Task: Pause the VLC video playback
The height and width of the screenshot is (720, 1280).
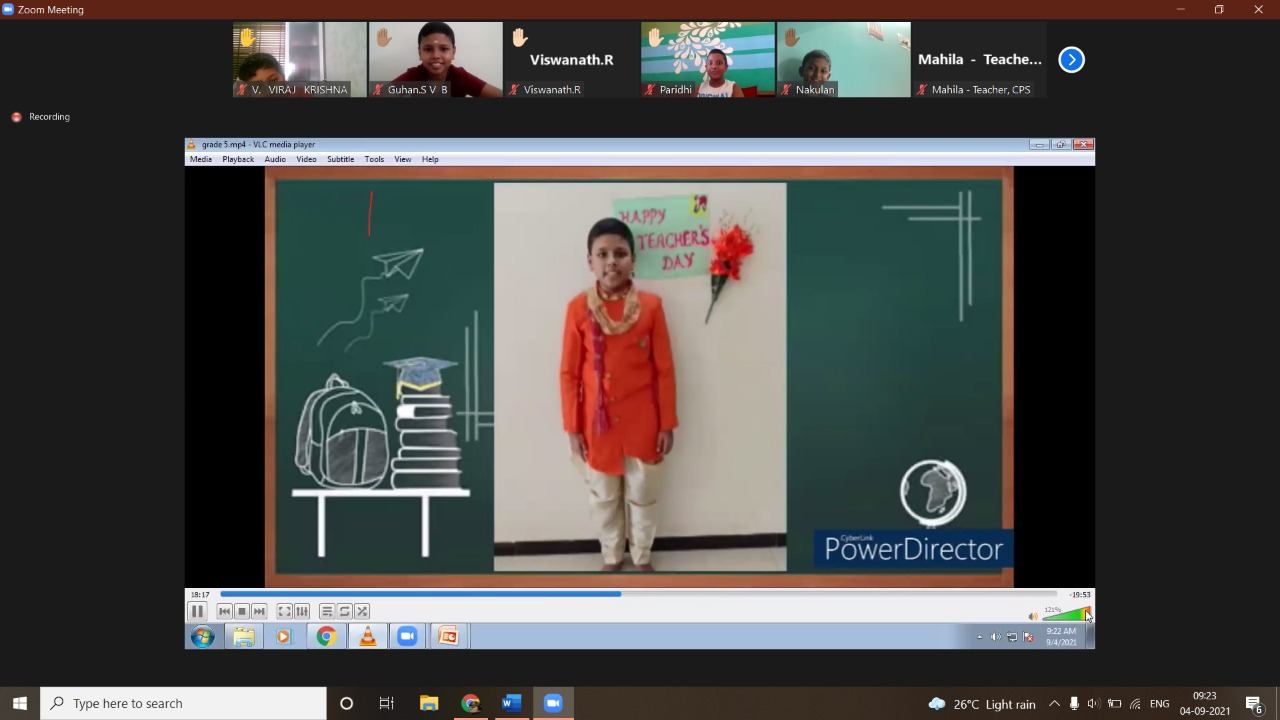Action: coord(197,611)
